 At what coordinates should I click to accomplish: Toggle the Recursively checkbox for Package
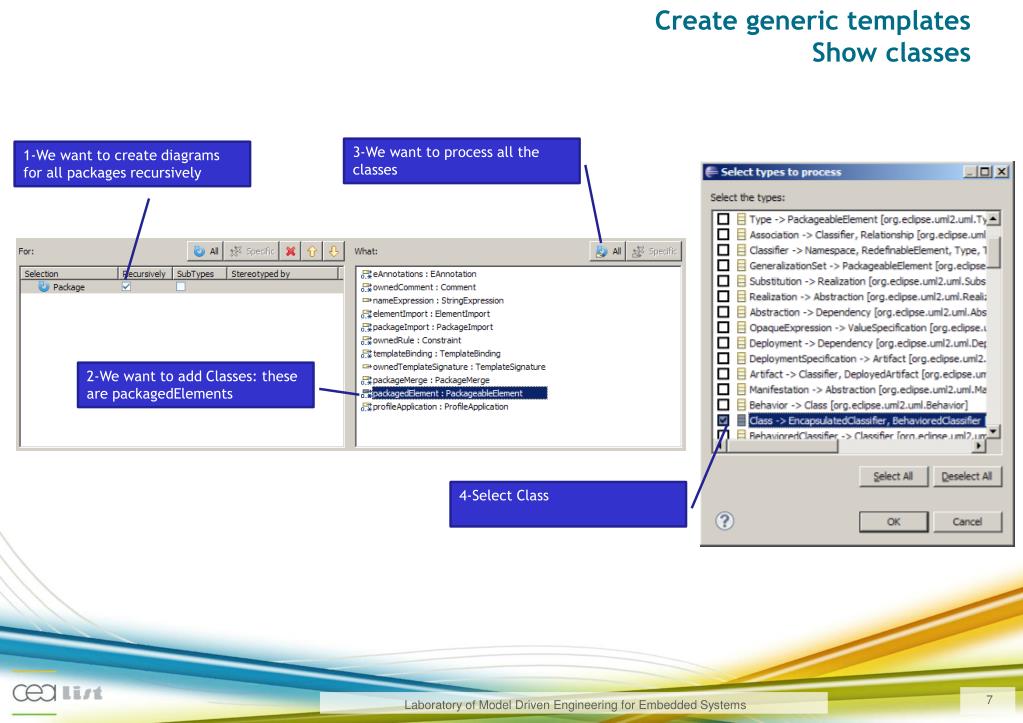[127, 286]
